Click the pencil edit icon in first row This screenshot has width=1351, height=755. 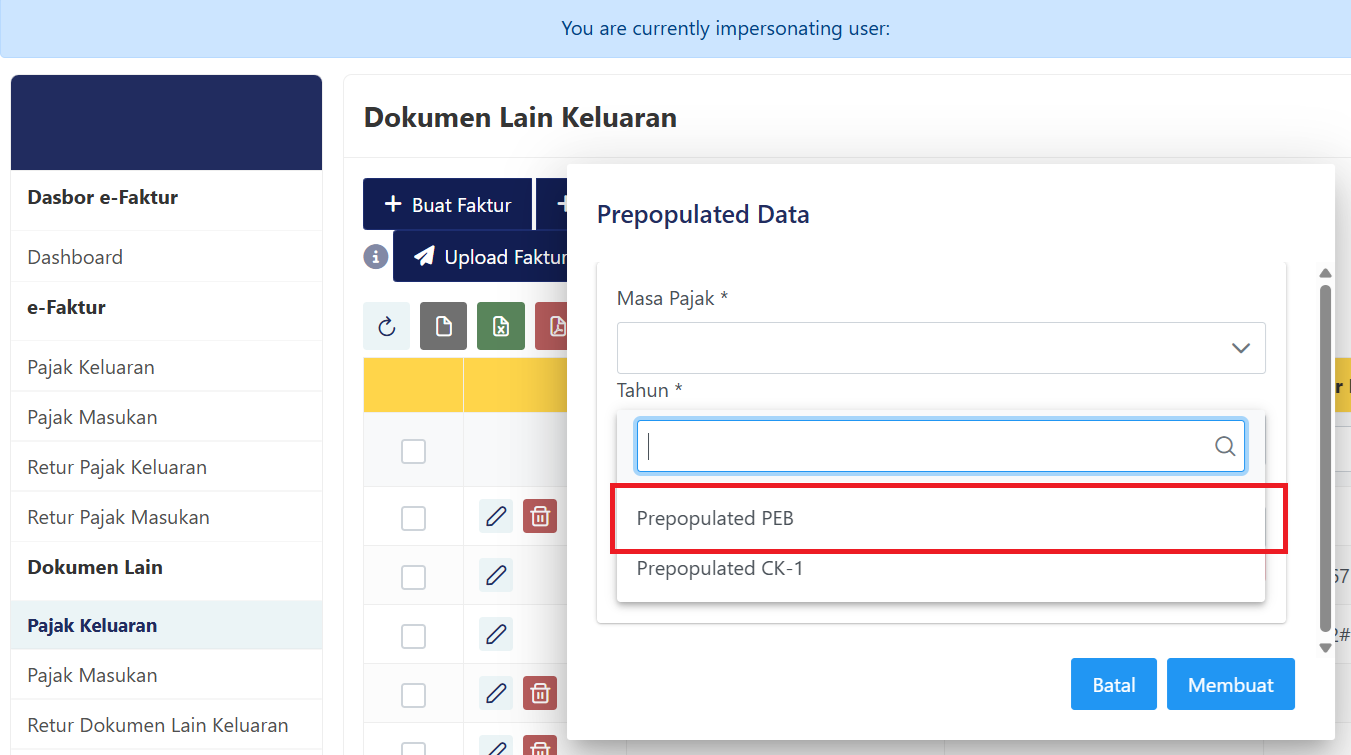[x=496, y=516]
